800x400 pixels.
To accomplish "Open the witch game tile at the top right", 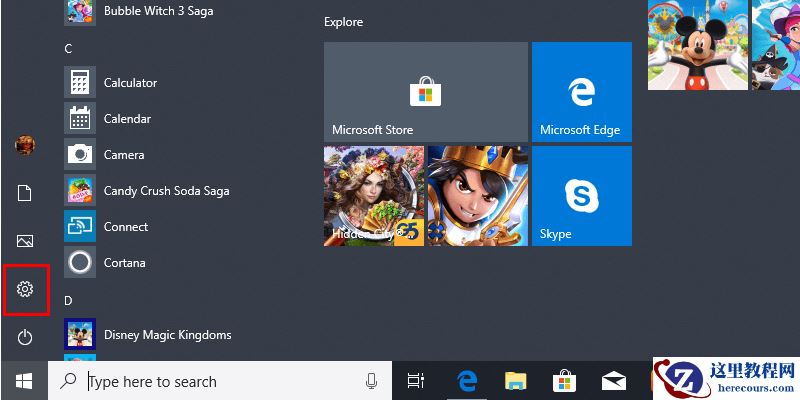I will point(776,45).
